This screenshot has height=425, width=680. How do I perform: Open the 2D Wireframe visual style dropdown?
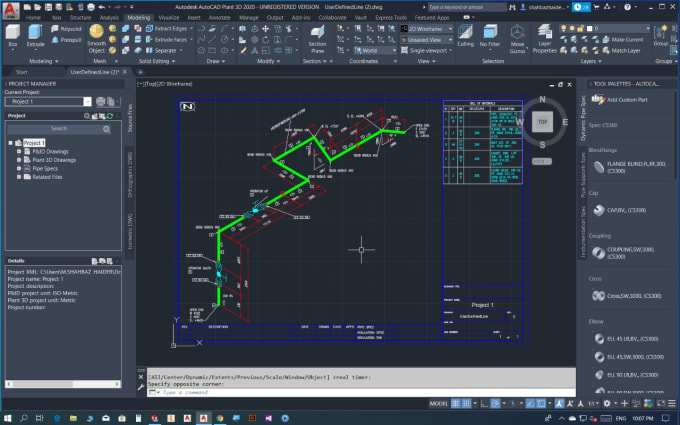tap(426, 29)
